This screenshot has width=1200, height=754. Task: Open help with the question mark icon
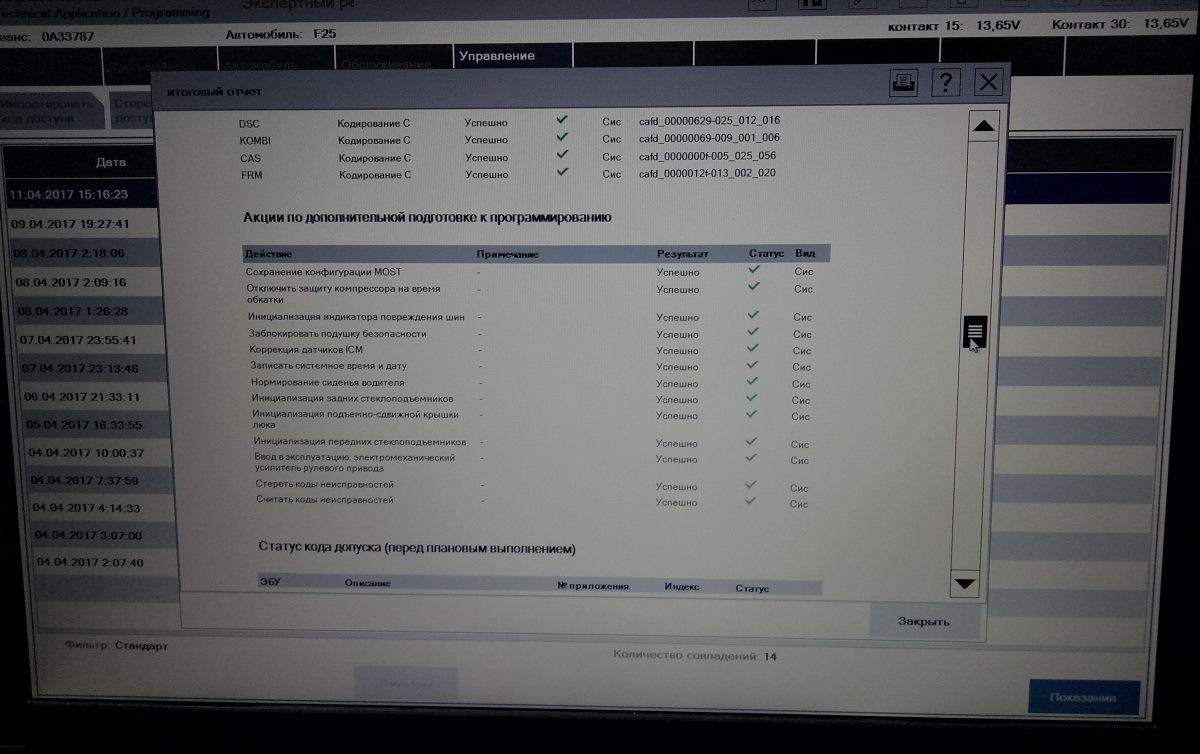tap(945, 83)
